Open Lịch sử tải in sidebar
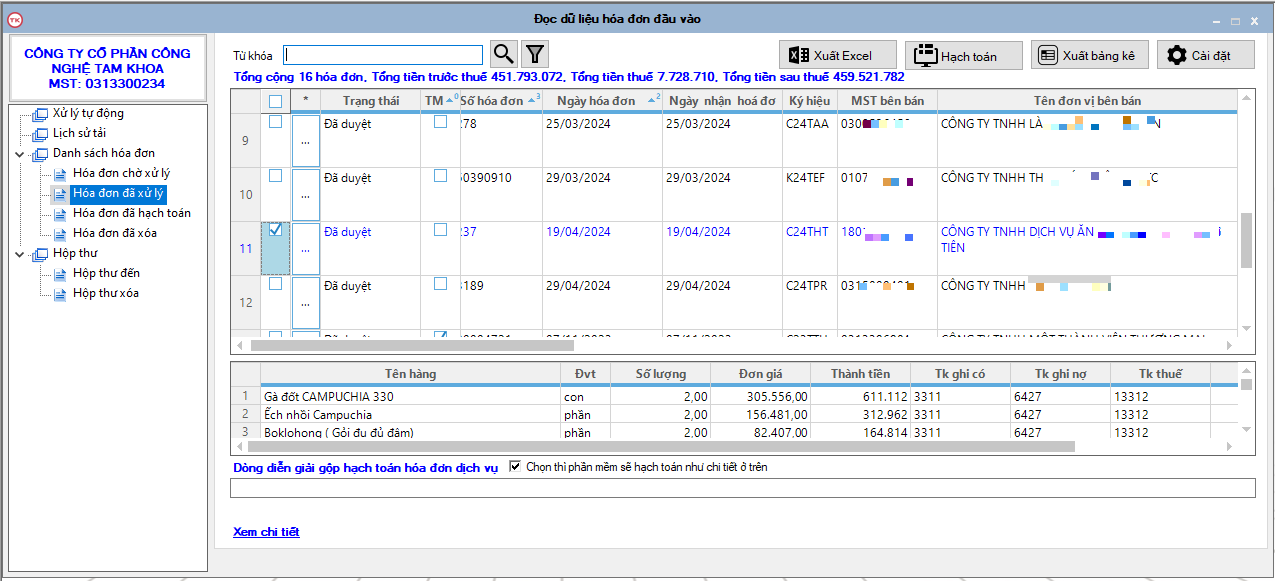 coord(81,133)
